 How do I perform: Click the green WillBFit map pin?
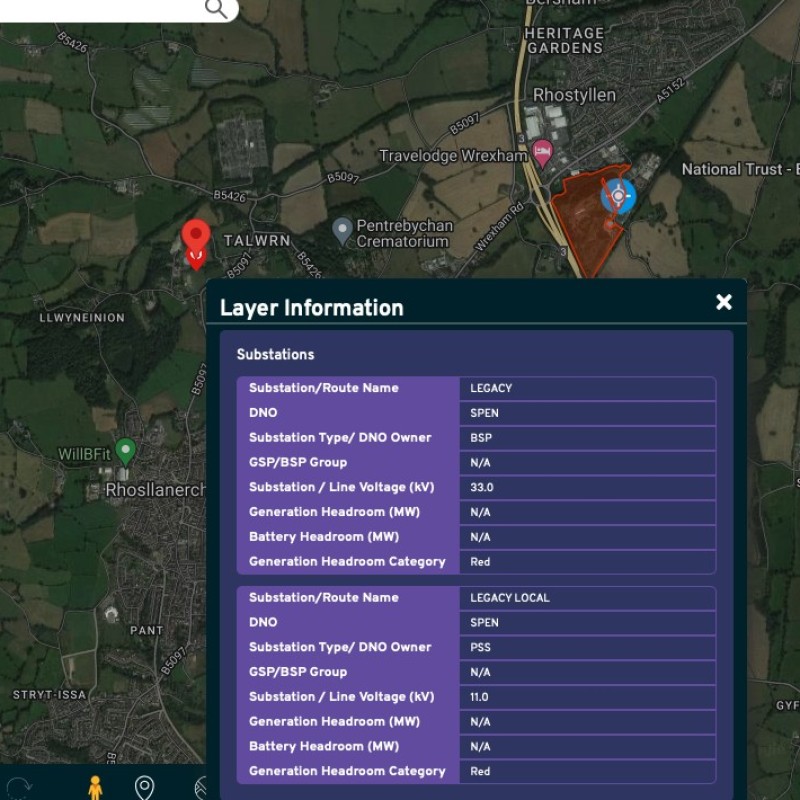(x=125, y=452)
